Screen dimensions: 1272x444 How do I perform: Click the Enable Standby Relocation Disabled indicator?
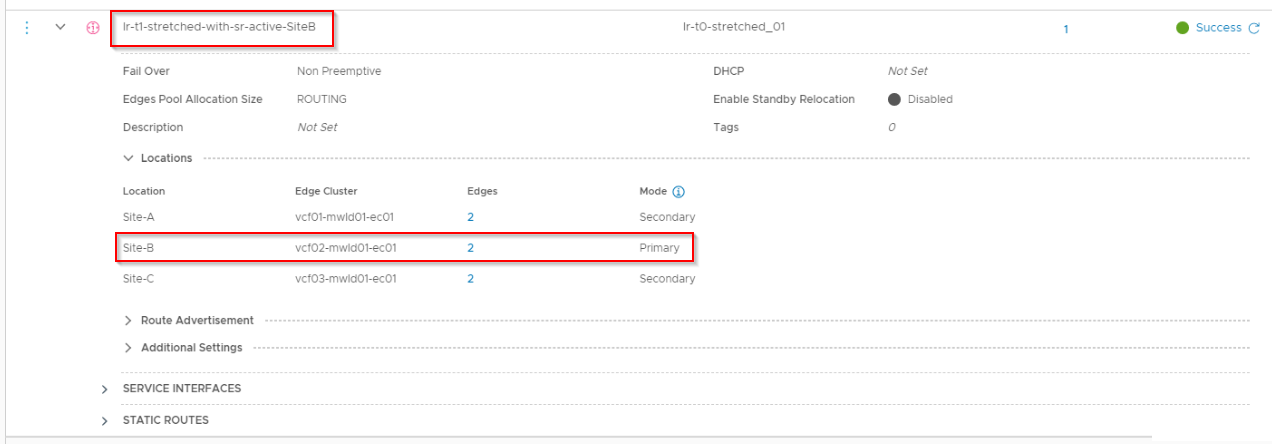[894, 100]
